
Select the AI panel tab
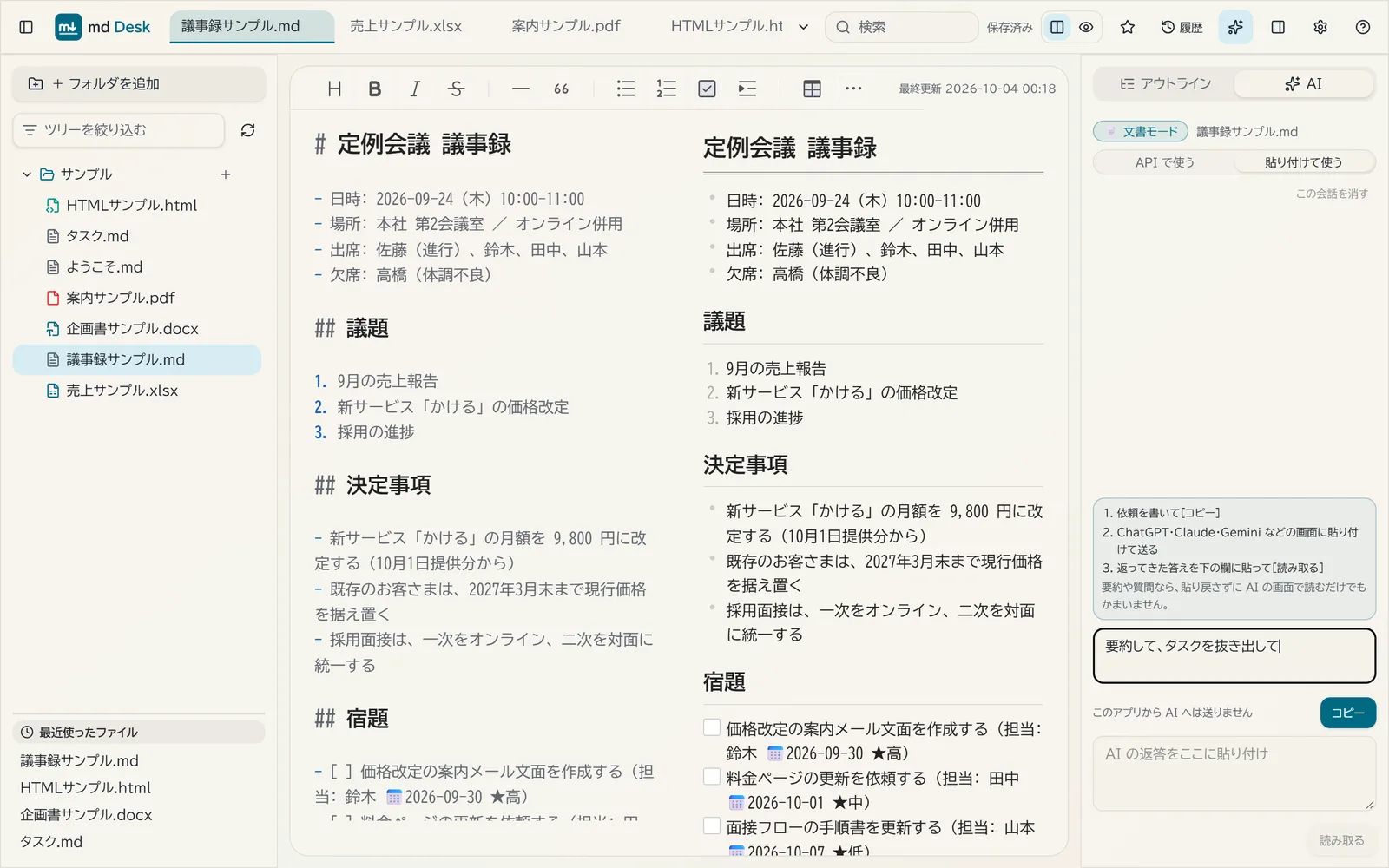click(x=1303, y=84)
